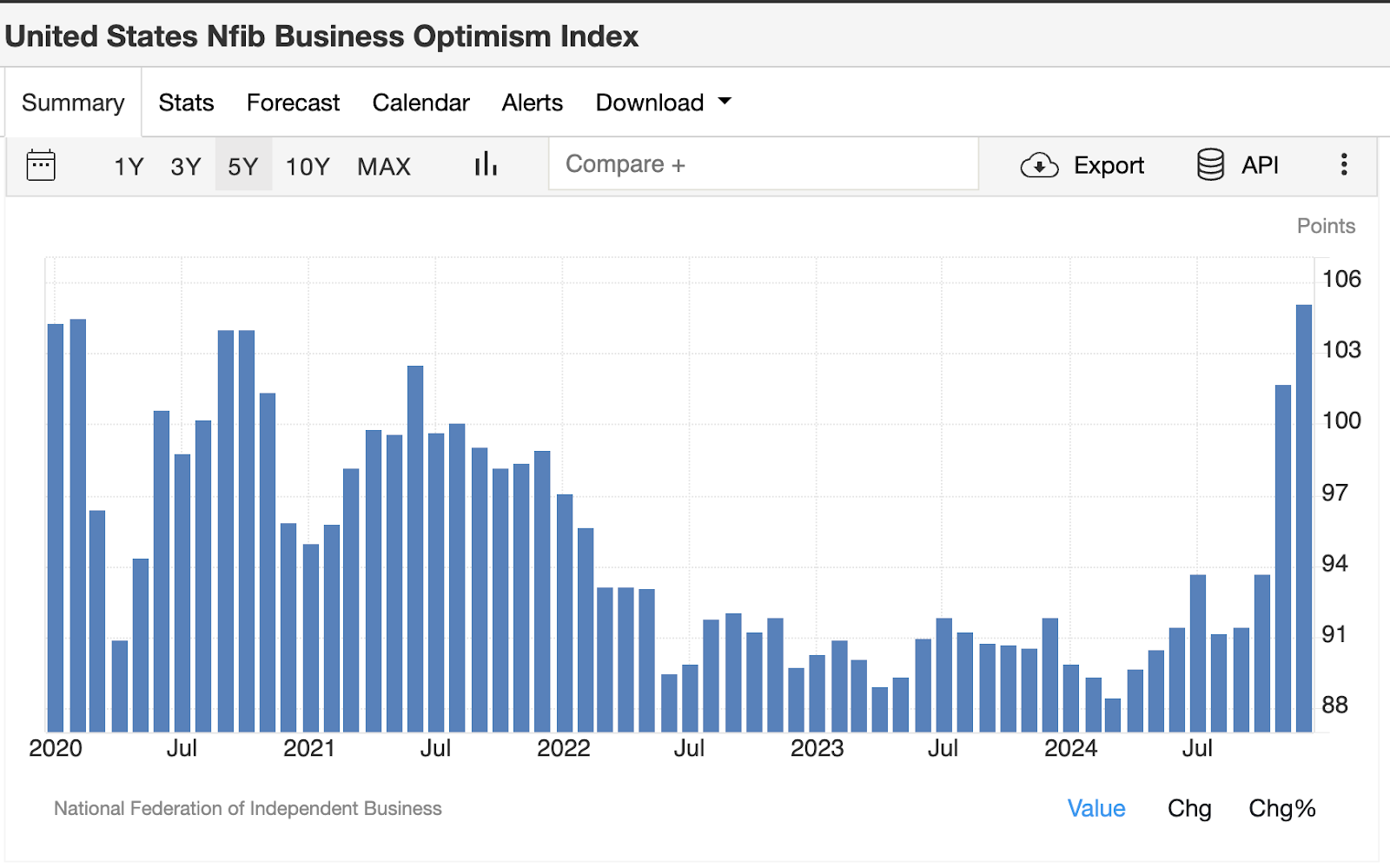Show Value display mode
Image resolution: width=1390 pixels, height=868 pixels.
(x=1096, y=808)
